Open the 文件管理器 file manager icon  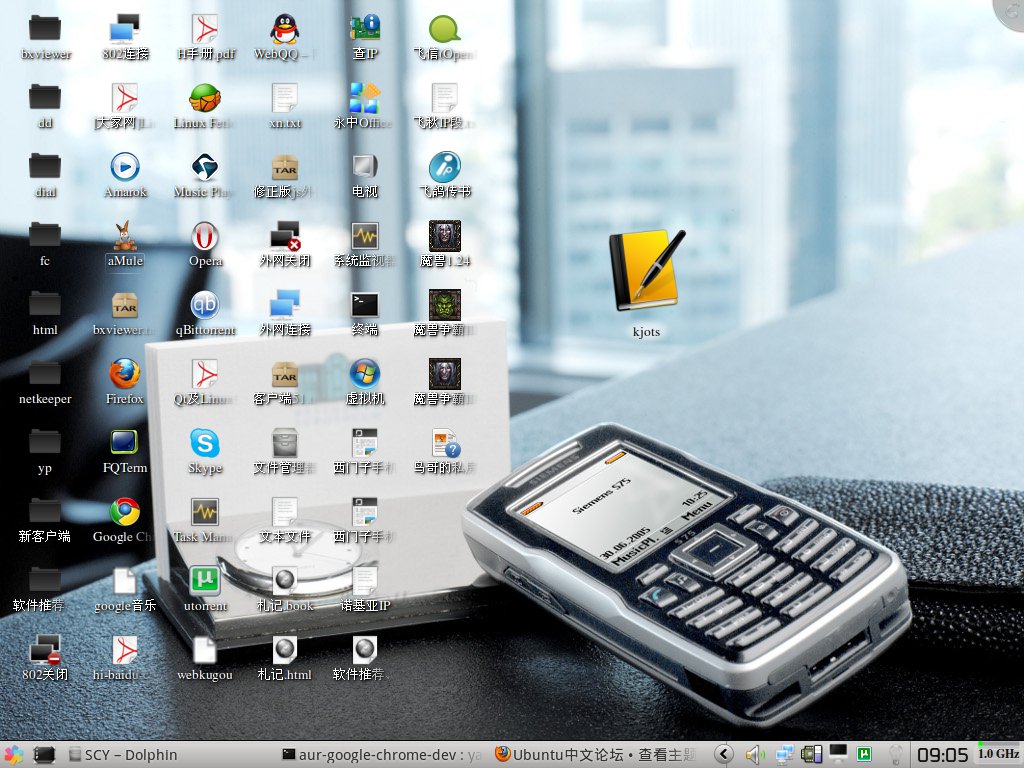click(x=285, y=443)
